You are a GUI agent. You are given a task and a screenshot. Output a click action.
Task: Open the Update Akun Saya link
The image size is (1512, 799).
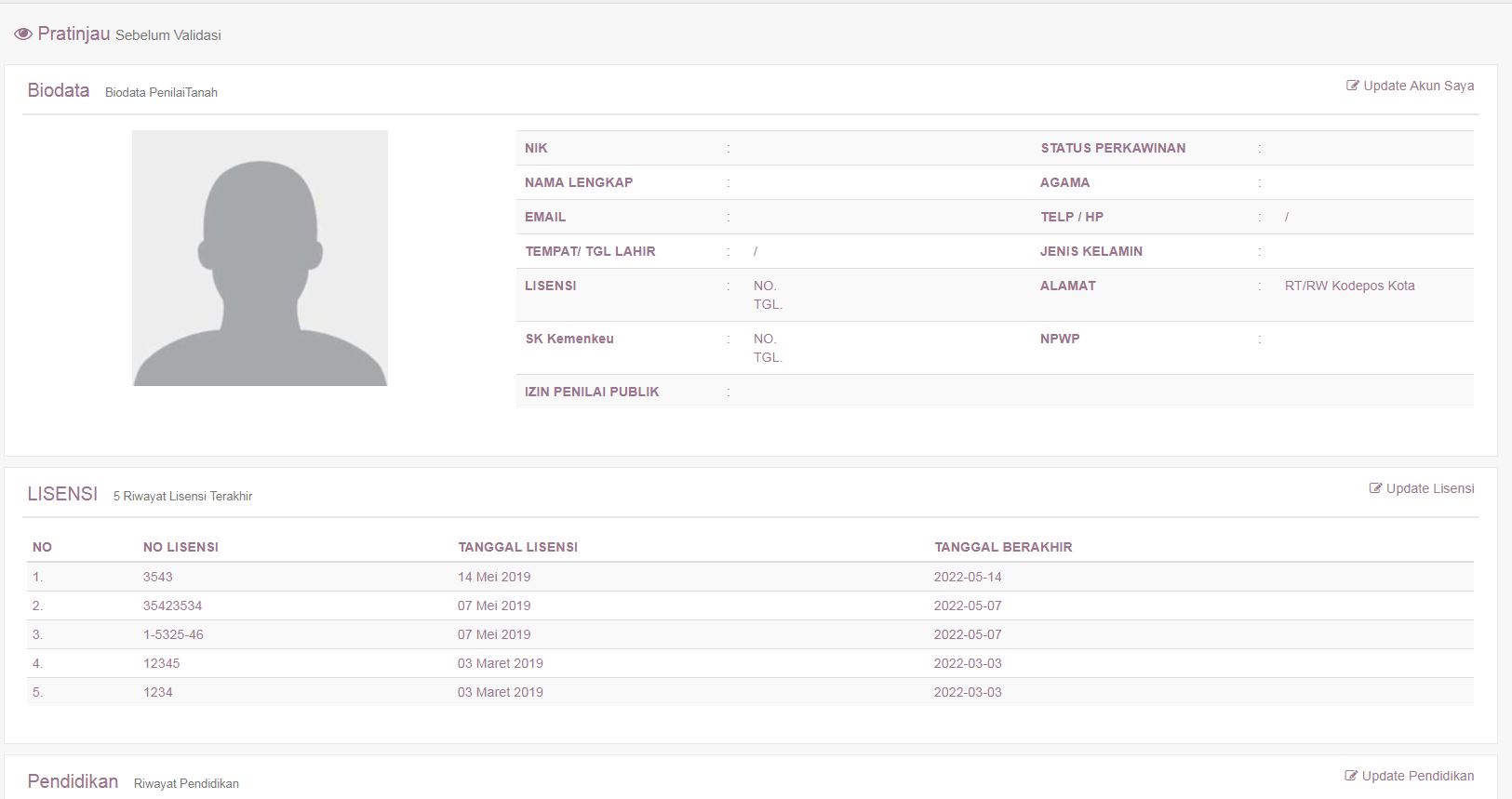point(1418,86)
